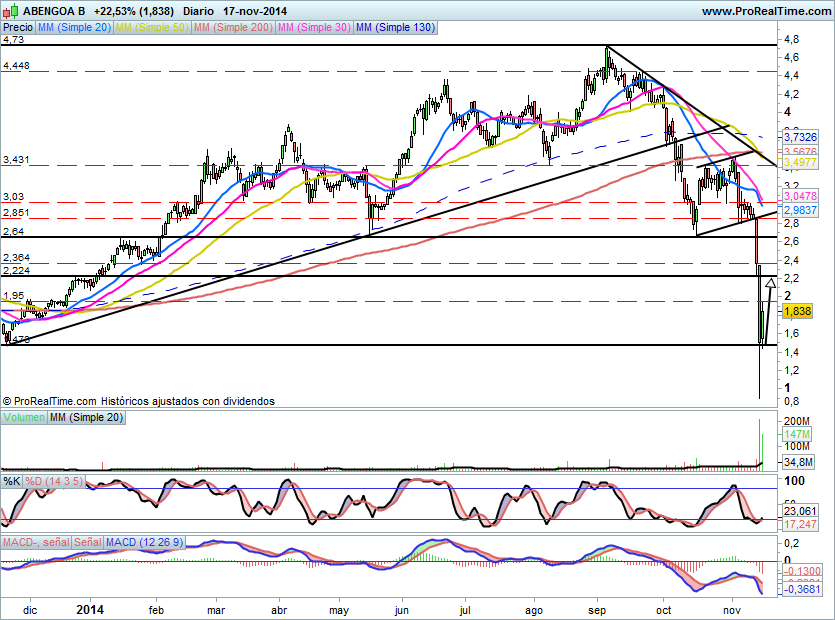Open the MACD (12 26 9) label
The width and height of the screenshot is (835, 620).
tap(144, 542)
